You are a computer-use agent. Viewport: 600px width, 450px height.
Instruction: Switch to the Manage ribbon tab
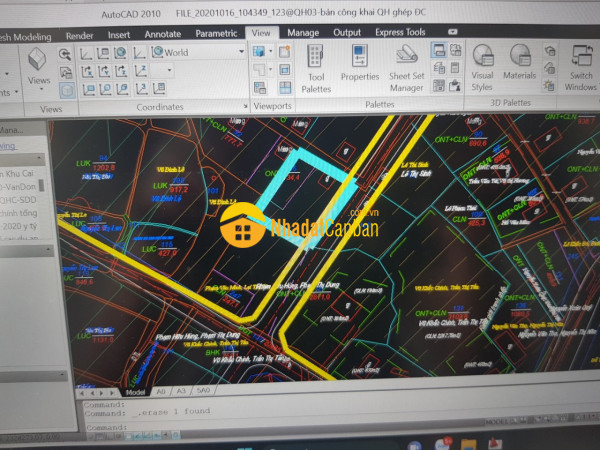click(303, 33)
